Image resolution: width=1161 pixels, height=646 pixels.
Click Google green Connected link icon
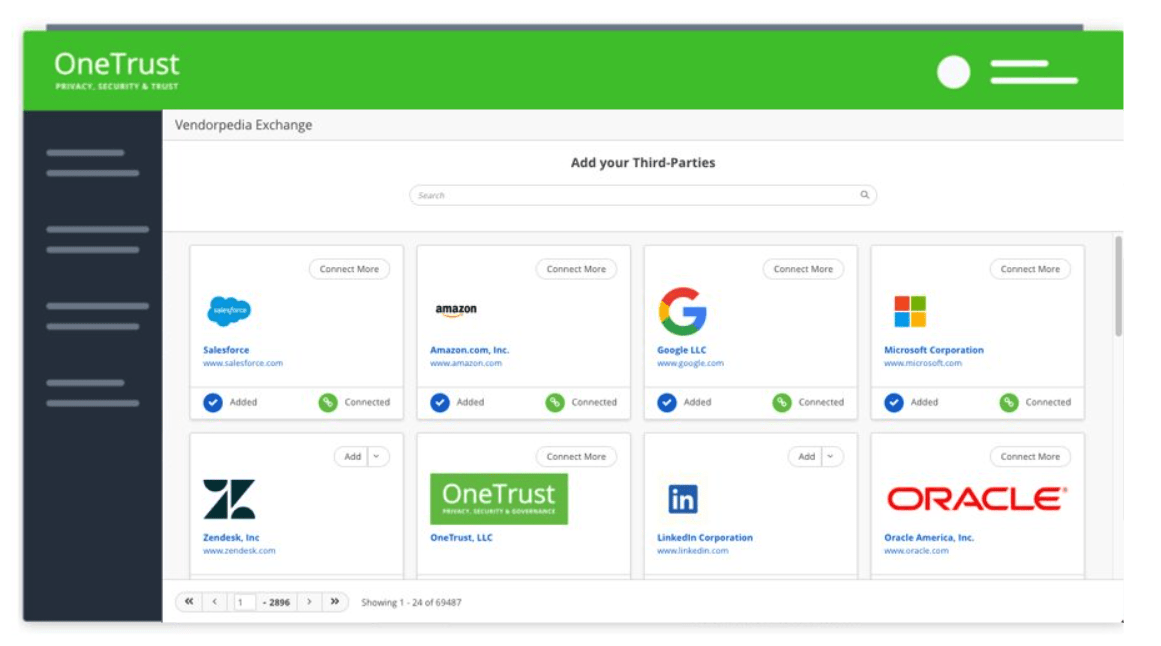782,402
